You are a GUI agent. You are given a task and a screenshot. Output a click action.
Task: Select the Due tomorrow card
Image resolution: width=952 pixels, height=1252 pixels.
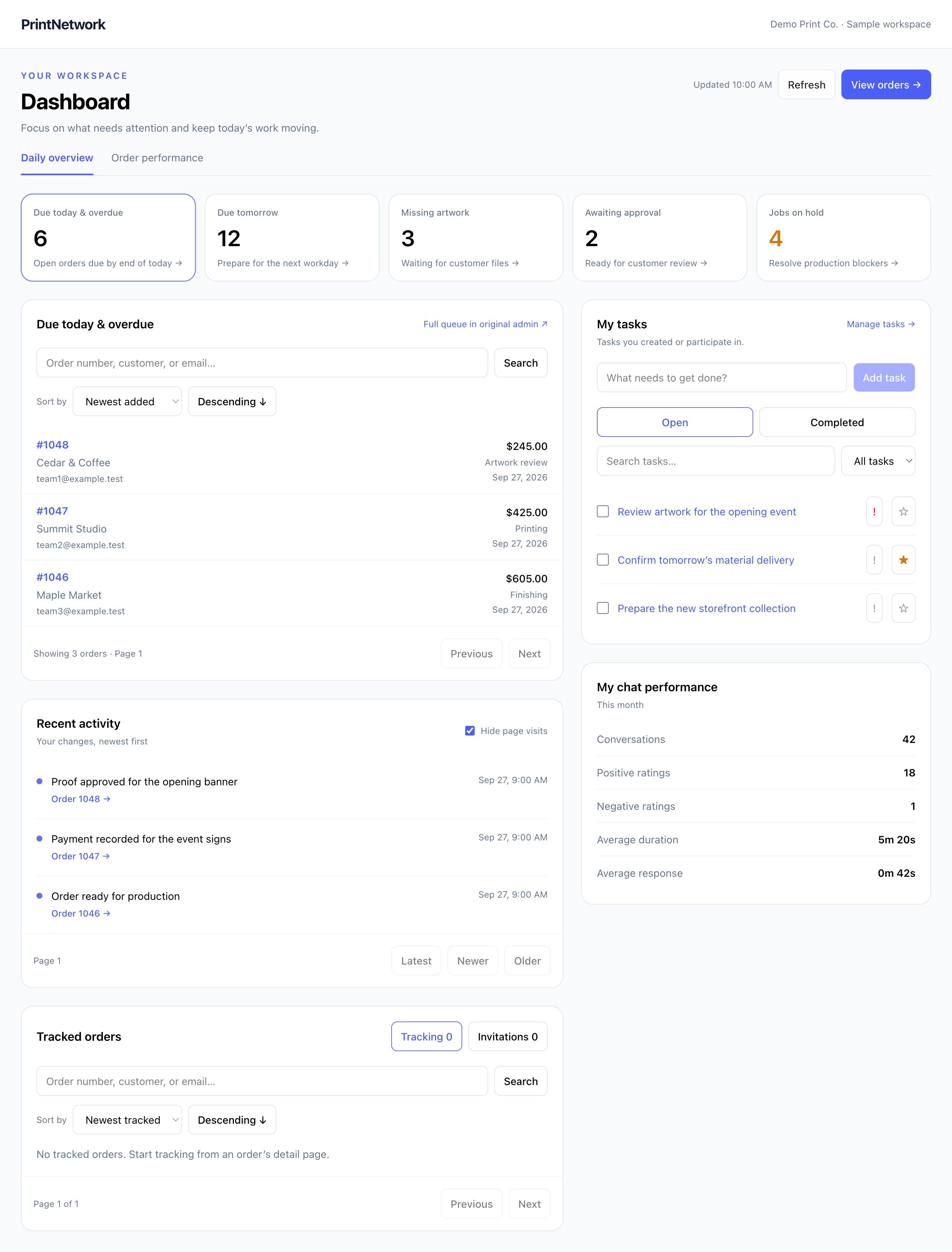(x=292, y=238)
